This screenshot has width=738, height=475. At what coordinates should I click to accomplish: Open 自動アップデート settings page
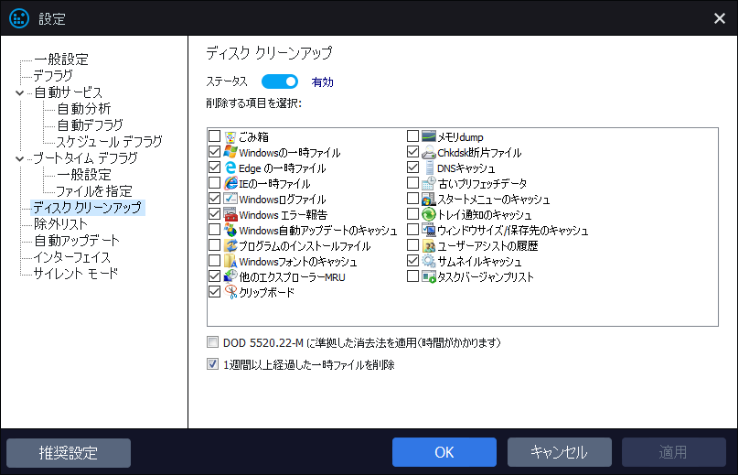[x=77, y=241]
